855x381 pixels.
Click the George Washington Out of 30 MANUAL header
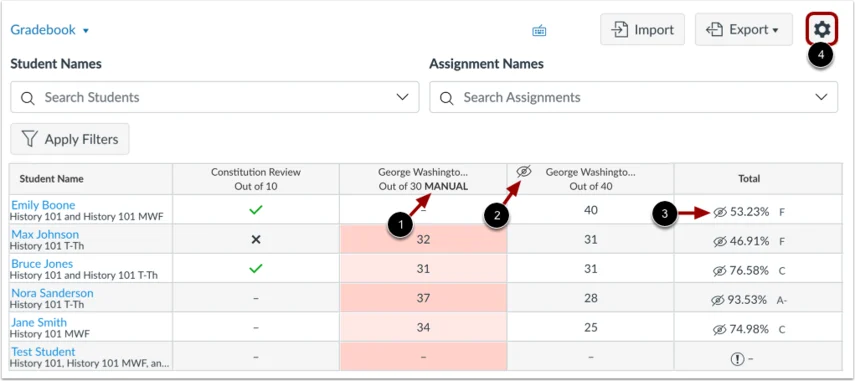coord(423,179)
